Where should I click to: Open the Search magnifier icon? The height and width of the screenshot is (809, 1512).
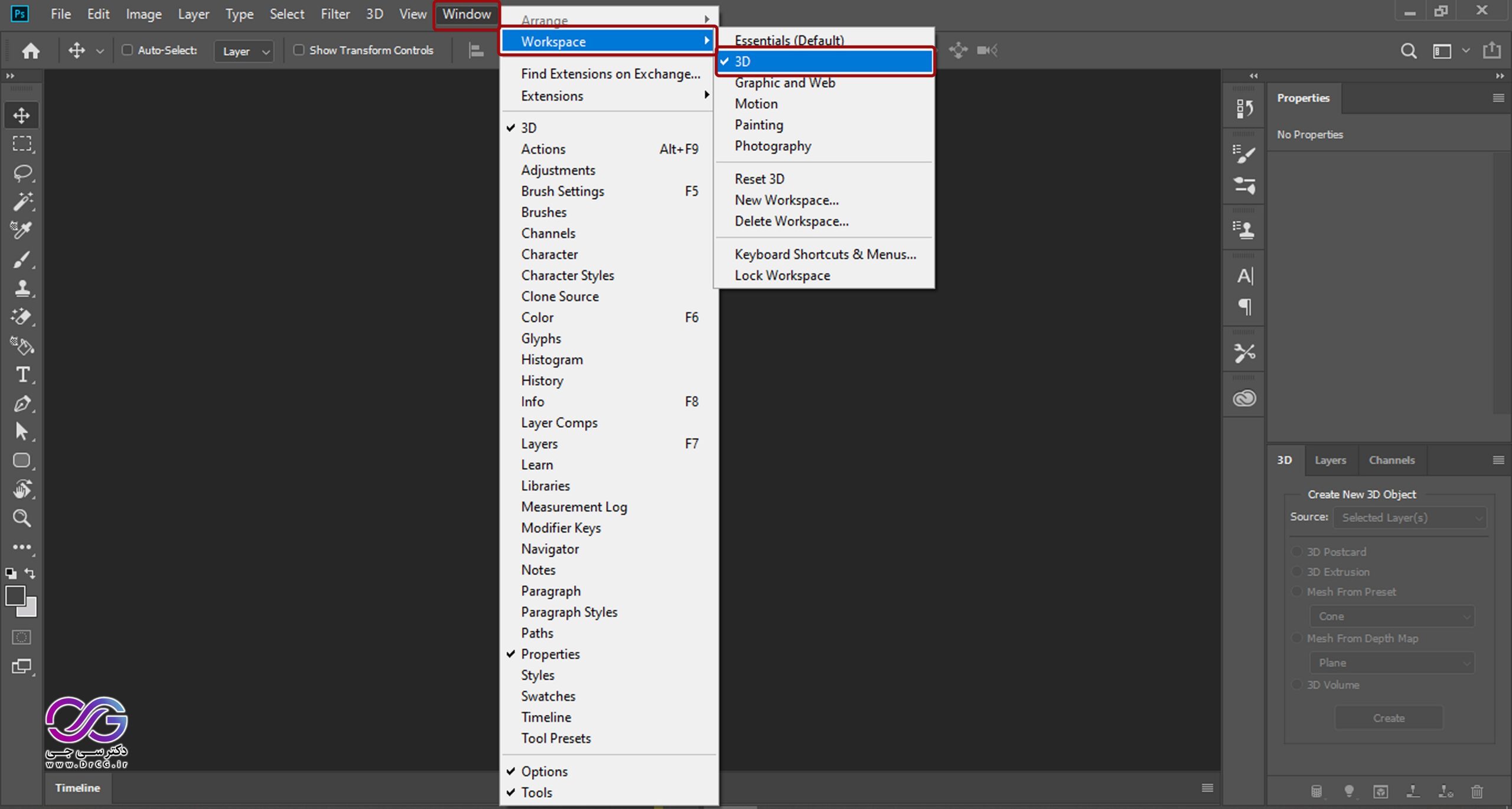(x=1409, y=51)
